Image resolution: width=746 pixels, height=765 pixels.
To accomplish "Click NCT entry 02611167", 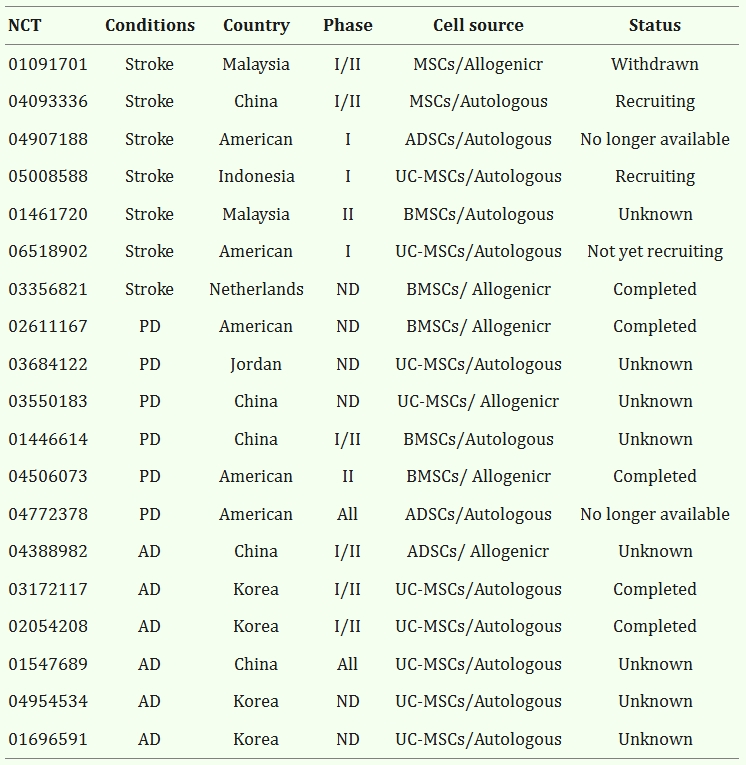I will [48, 326].
